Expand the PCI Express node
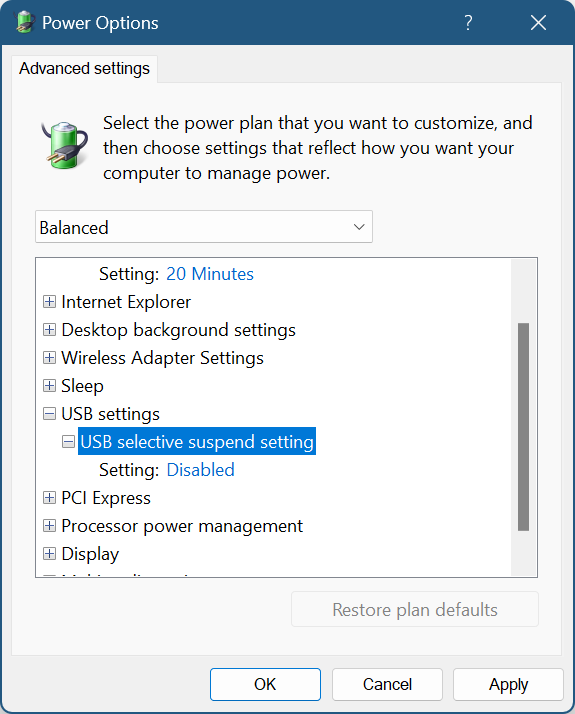The height and width of the screenshot is (714, 575). (x=49, y=498)
